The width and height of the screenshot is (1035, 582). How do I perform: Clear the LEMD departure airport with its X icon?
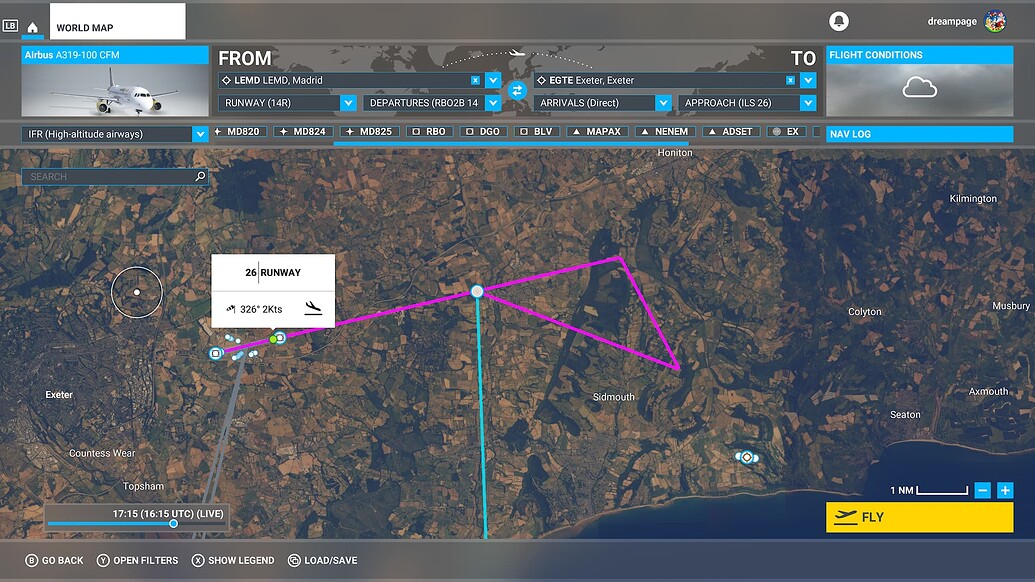click(475, 79)
